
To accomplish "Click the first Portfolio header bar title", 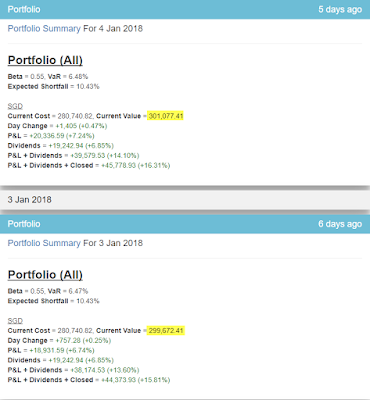I will click(24, 9).
